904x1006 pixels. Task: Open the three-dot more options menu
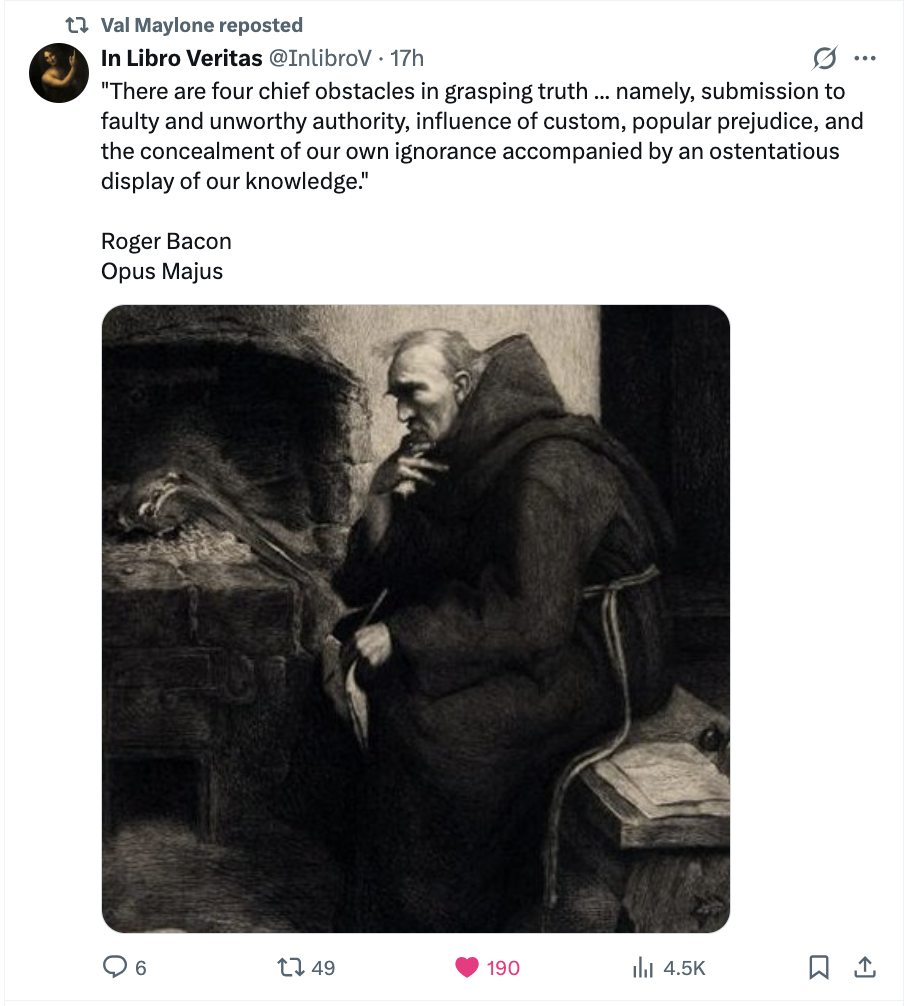coord(864,59)
